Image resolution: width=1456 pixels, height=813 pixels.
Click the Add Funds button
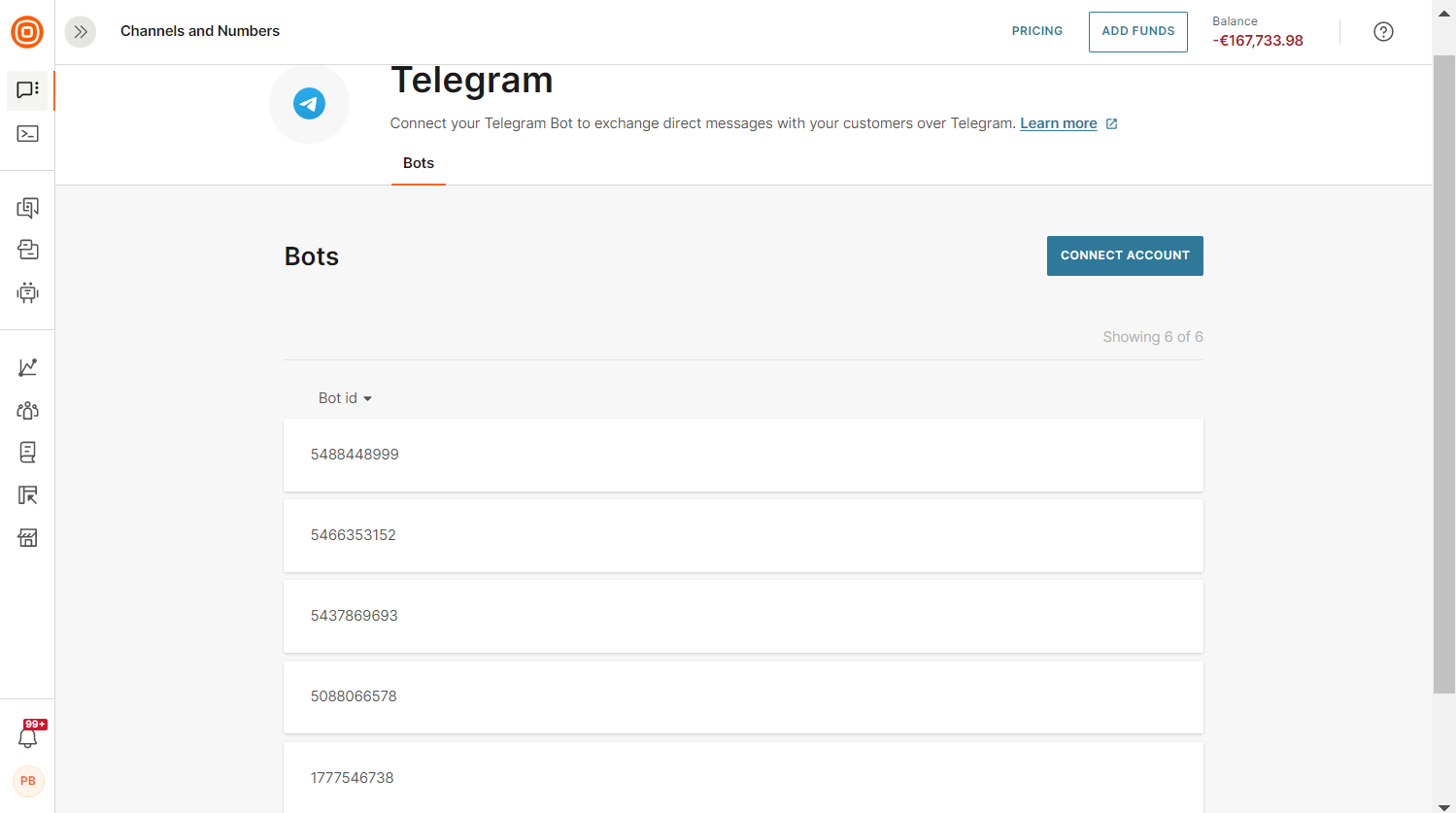pos(1137,32)
